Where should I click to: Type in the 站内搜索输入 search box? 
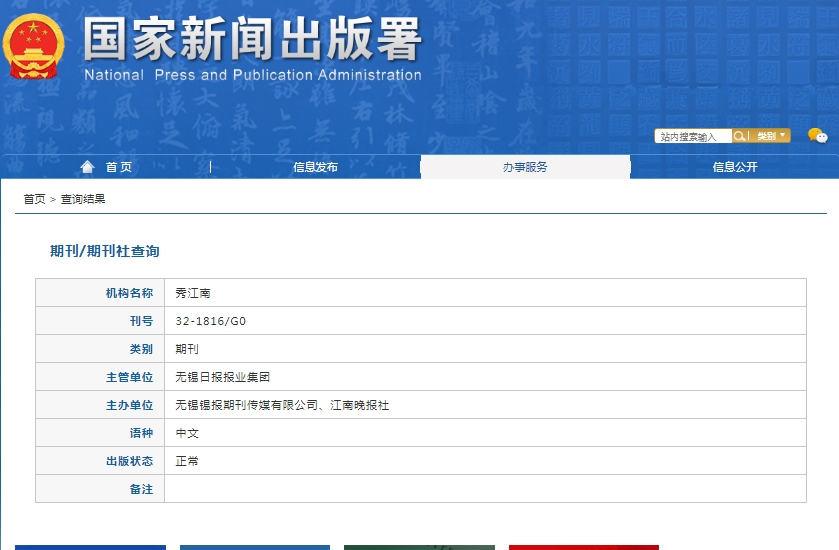tap(692, 136)
